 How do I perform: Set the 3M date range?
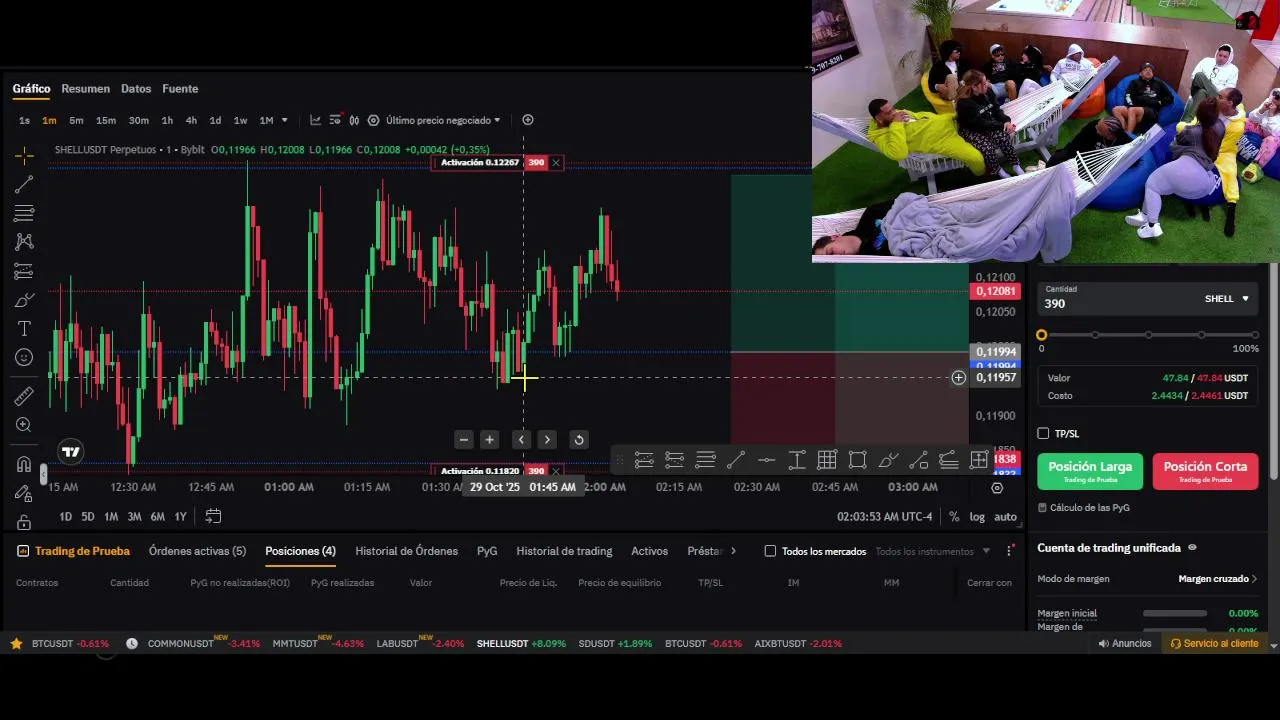click(x=134, y=517)
